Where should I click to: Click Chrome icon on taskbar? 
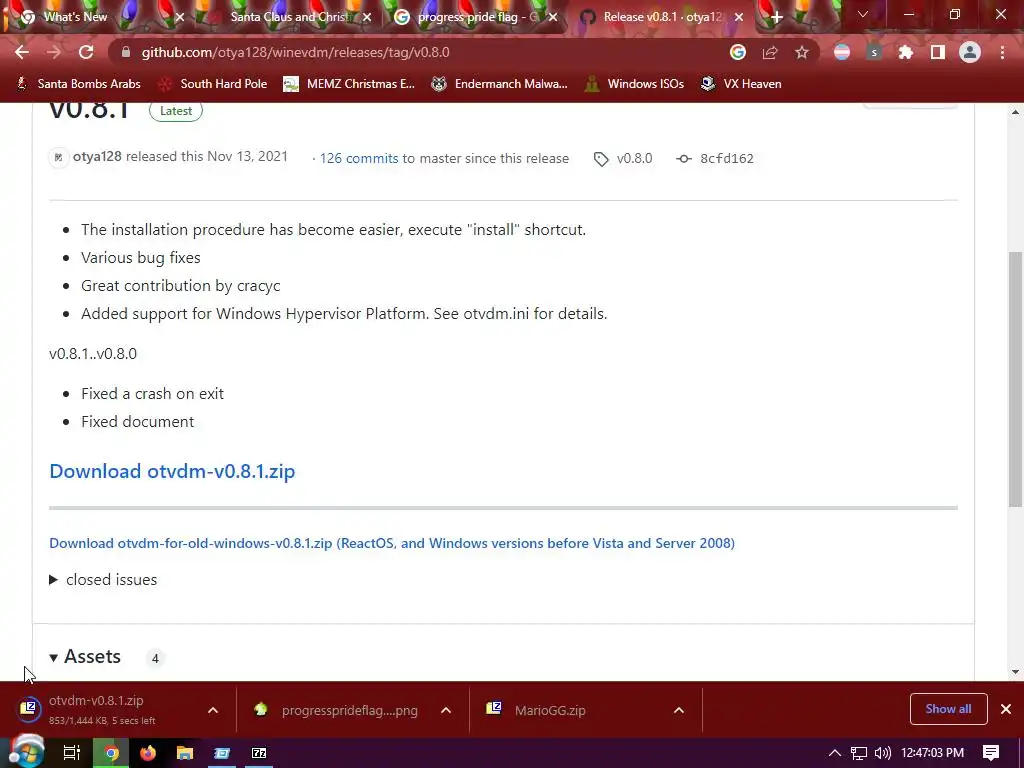pyautogui.click(x=111, y=753)
